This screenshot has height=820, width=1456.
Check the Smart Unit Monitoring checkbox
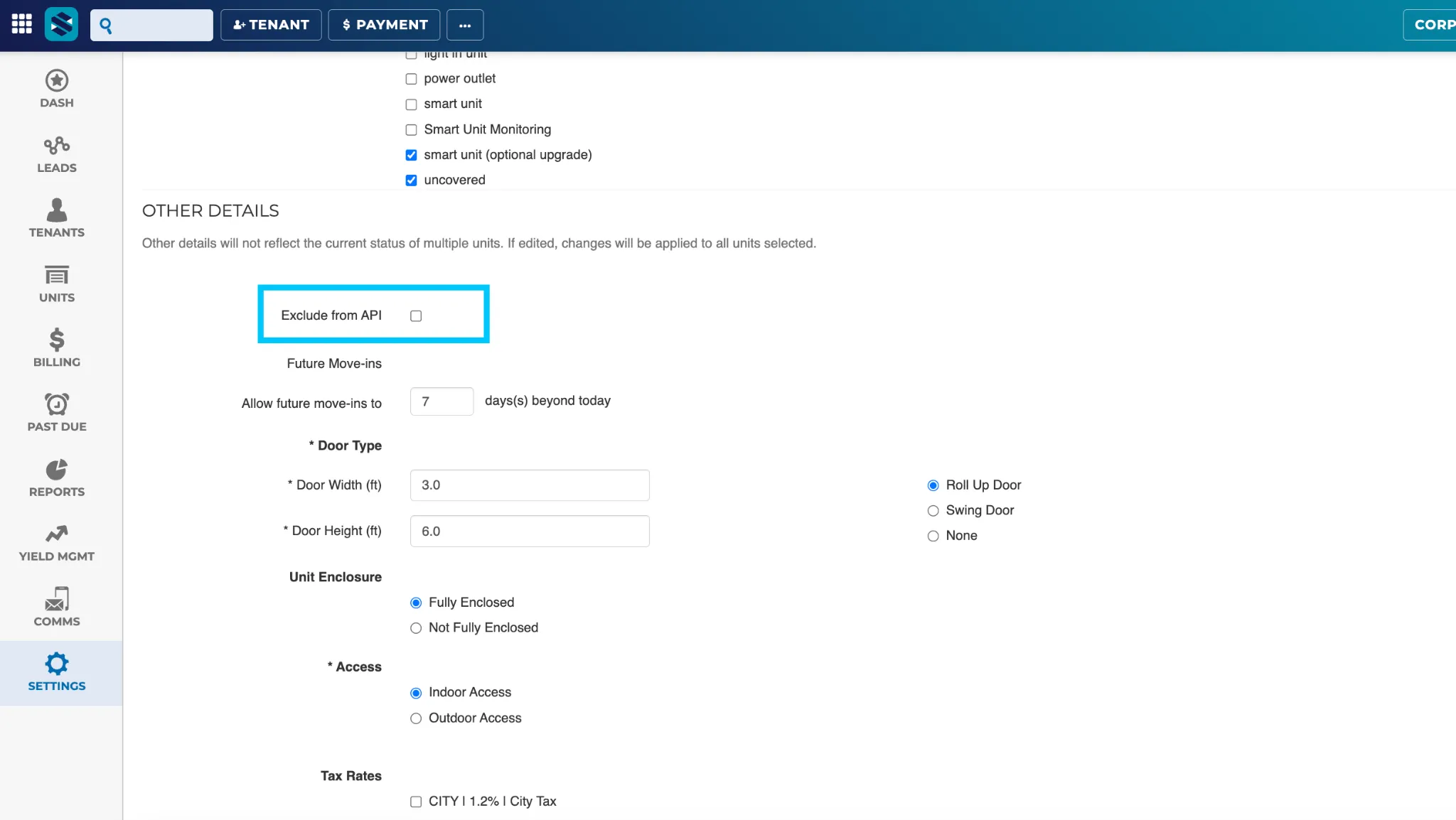pos(411,130)
